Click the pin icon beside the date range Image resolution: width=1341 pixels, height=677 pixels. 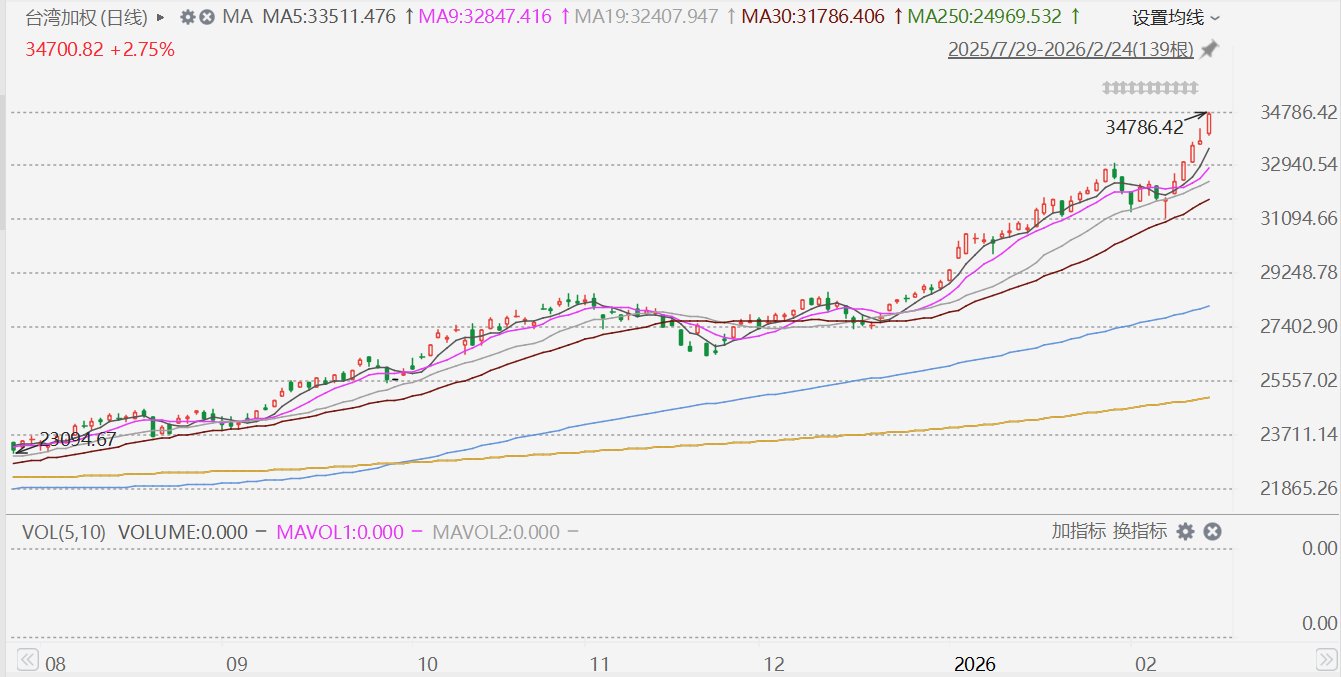point(1210,49)
